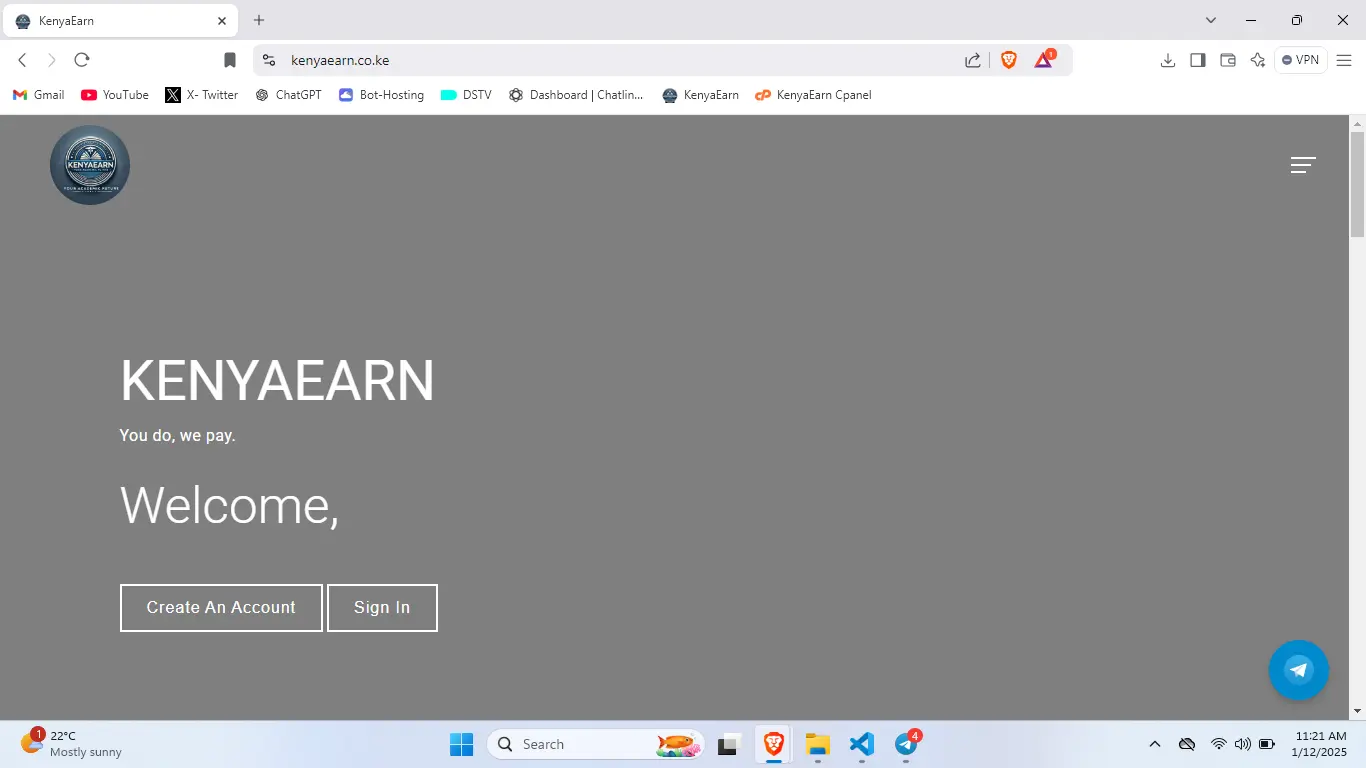Open Leo AI sparkle icon

click(x=1258, y=60)
